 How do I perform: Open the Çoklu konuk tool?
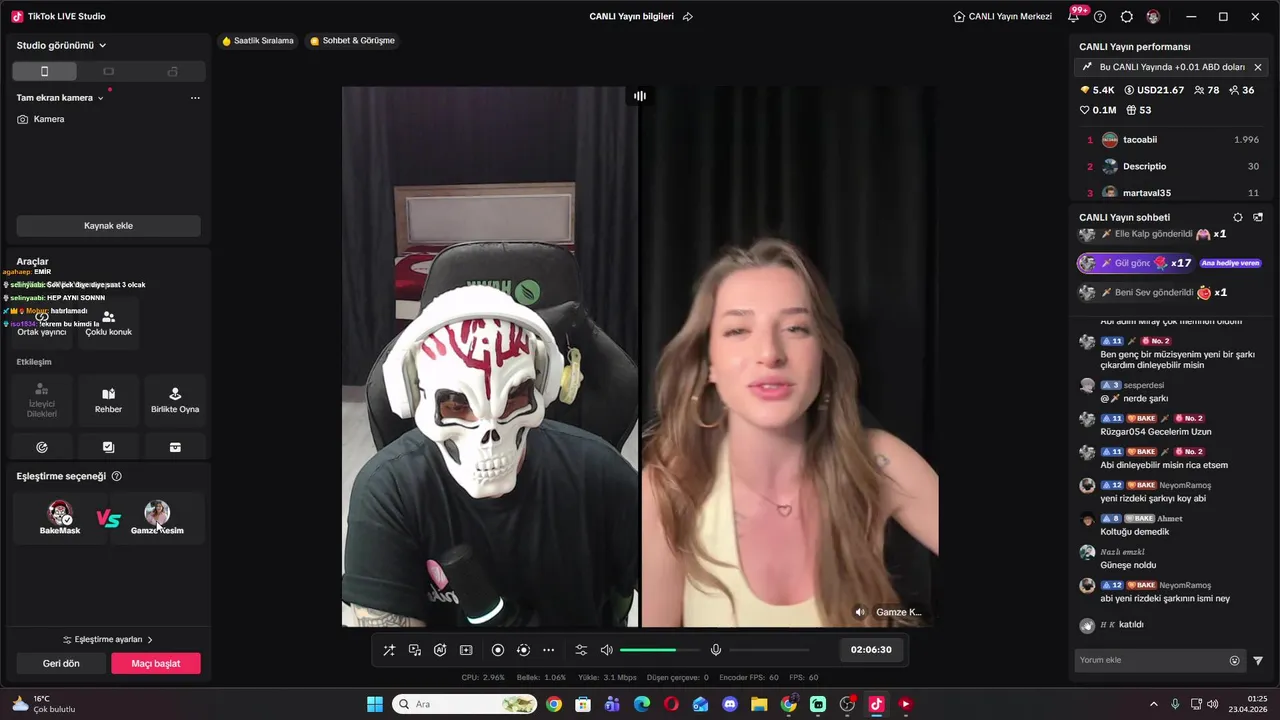click(x=108, y=324)
